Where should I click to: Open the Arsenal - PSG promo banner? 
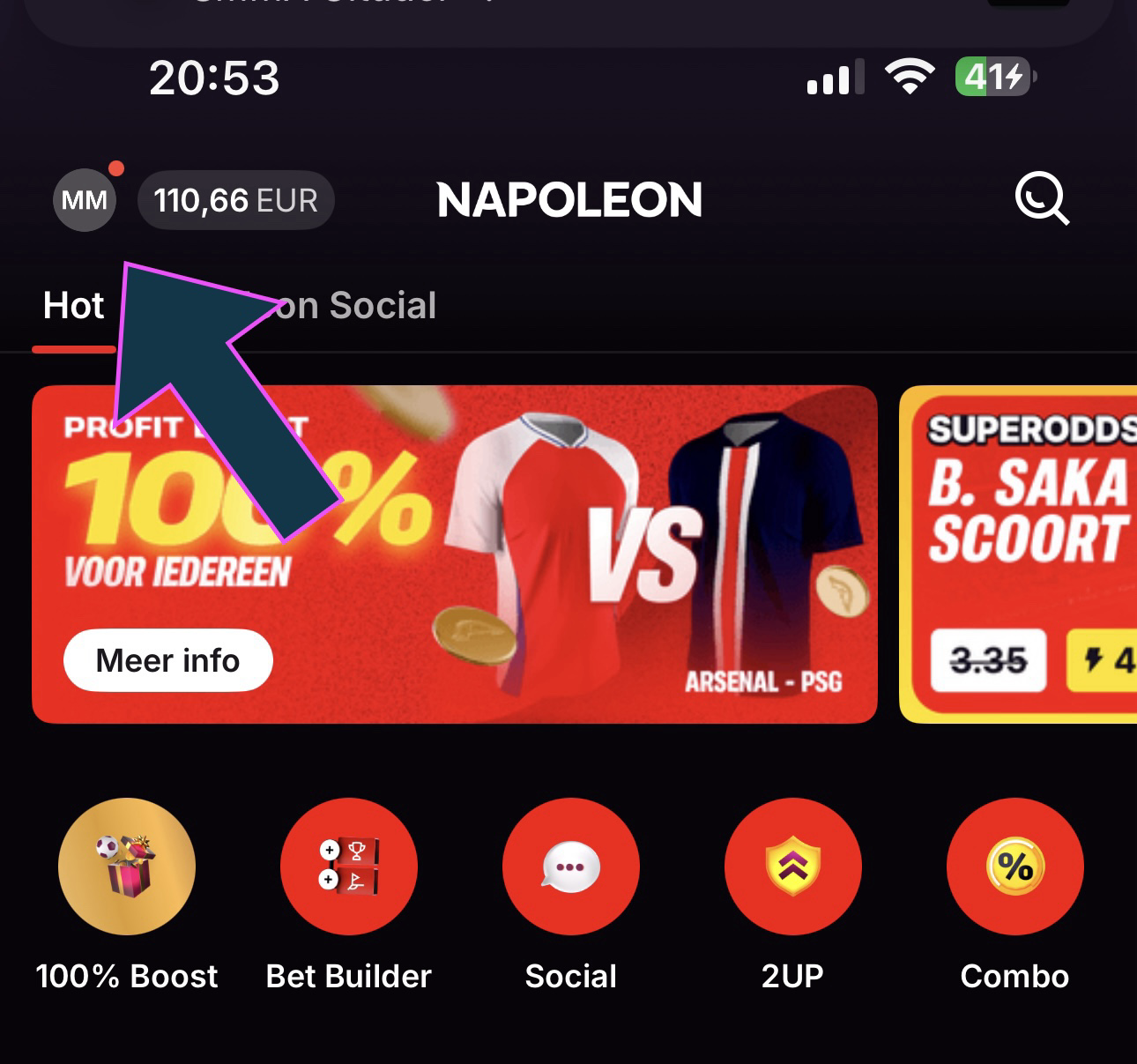(x=455, y=554)
